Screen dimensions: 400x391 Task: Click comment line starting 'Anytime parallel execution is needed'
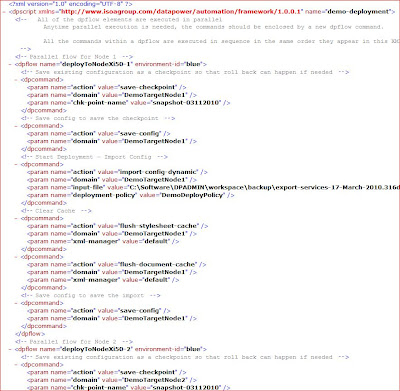coord(213,27)
